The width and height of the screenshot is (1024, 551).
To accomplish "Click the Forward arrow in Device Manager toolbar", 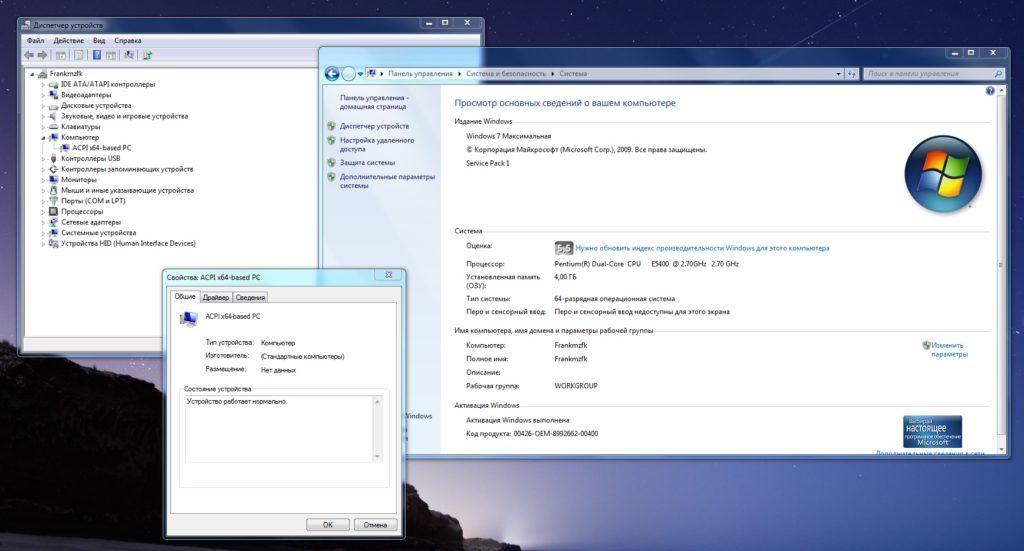I will [42, 55].
